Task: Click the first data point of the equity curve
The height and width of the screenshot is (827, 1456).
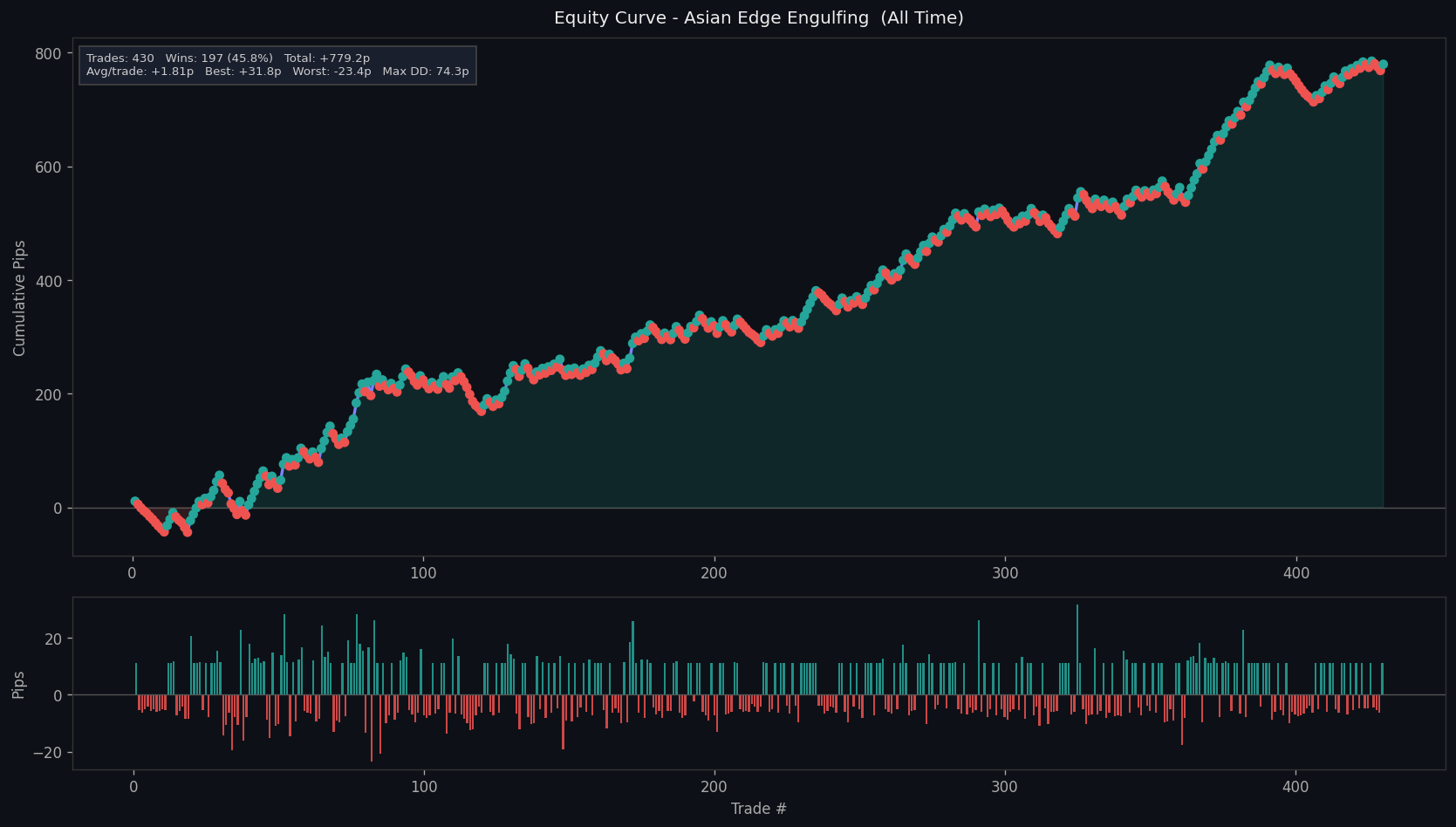Action: point(134,502)
